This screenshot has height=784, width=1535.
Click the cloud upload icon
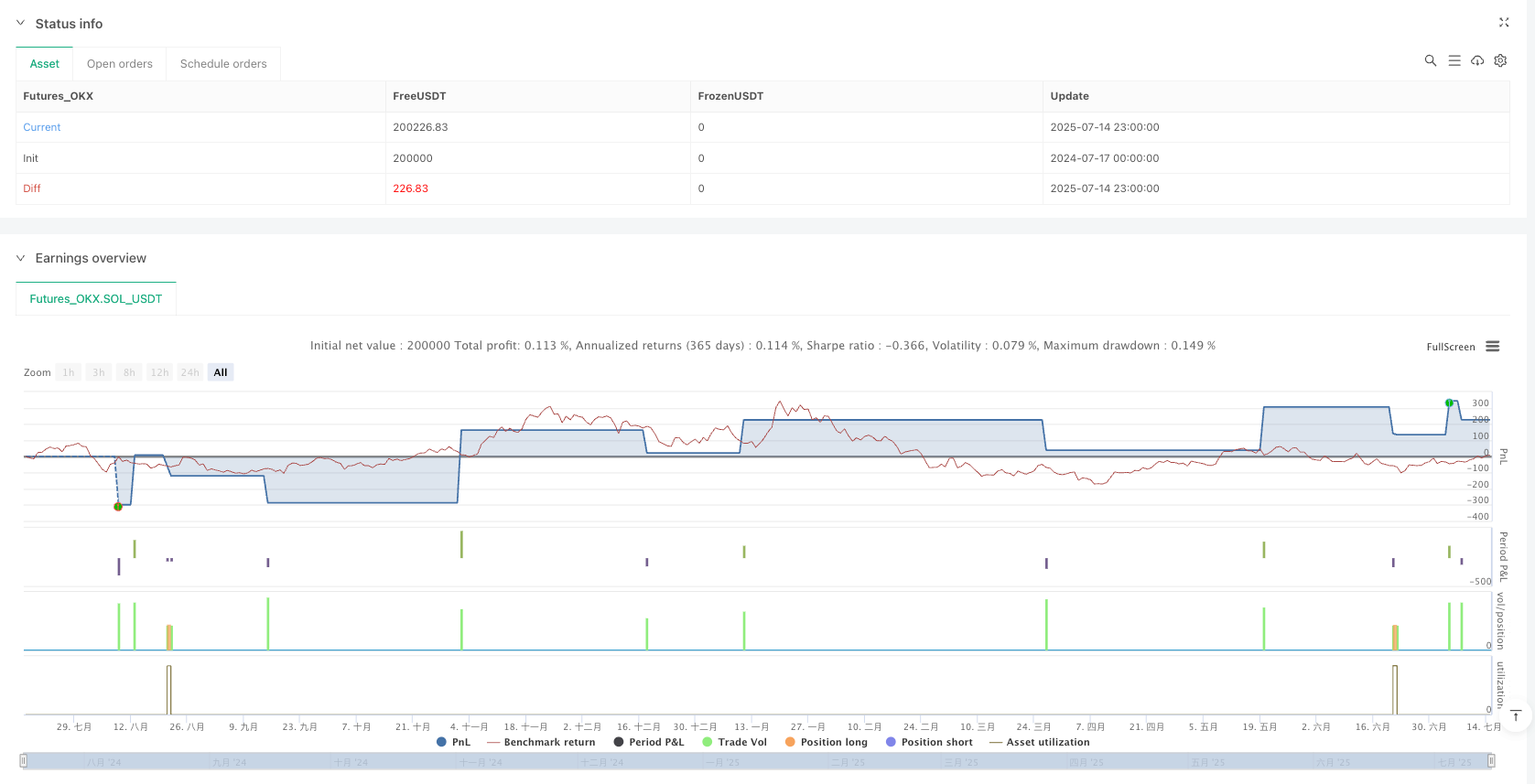coord(1477,61)
